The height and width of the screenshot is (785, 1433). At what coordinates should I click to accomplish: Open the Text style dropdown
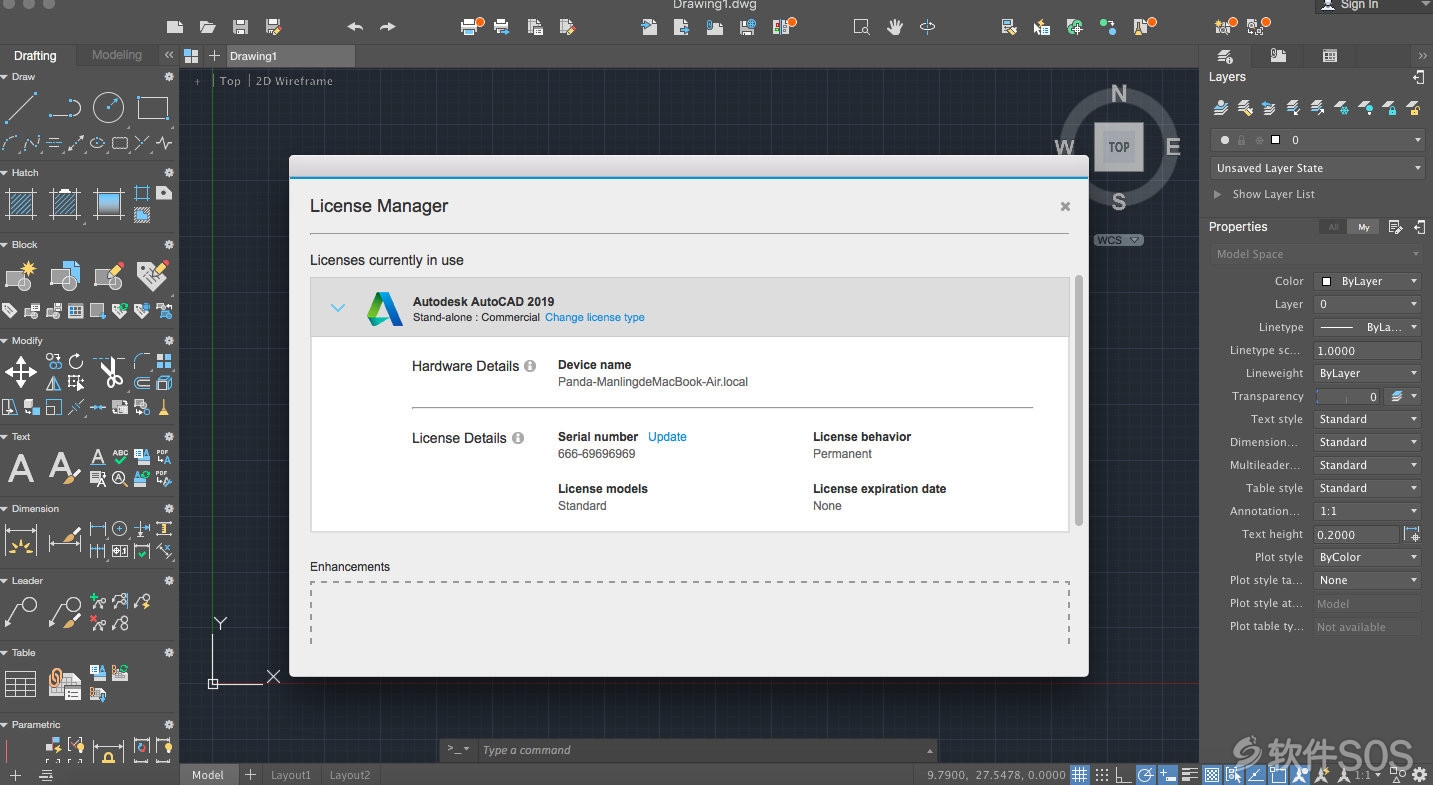click(1367, 419)
